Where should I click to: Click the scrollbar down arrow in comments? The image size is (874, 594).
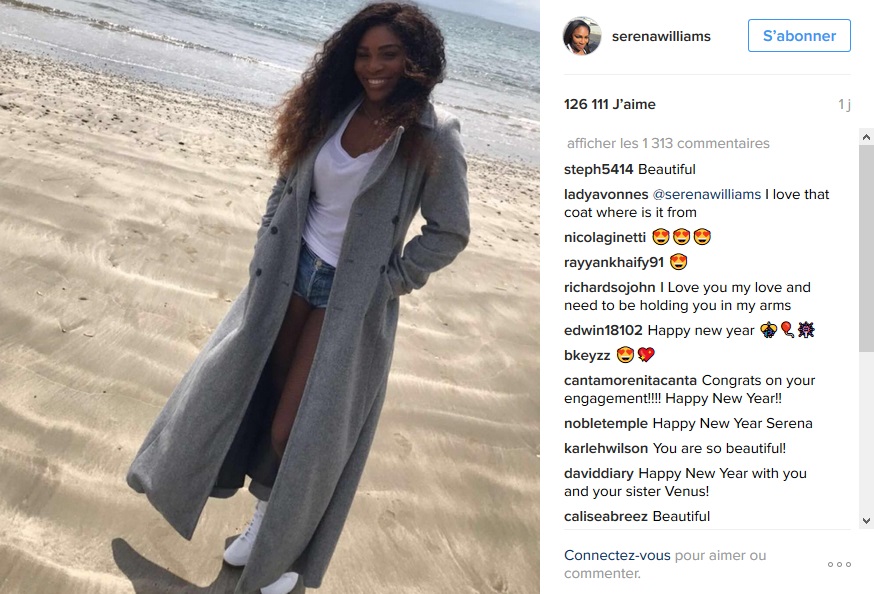click(x=866, y=521)
